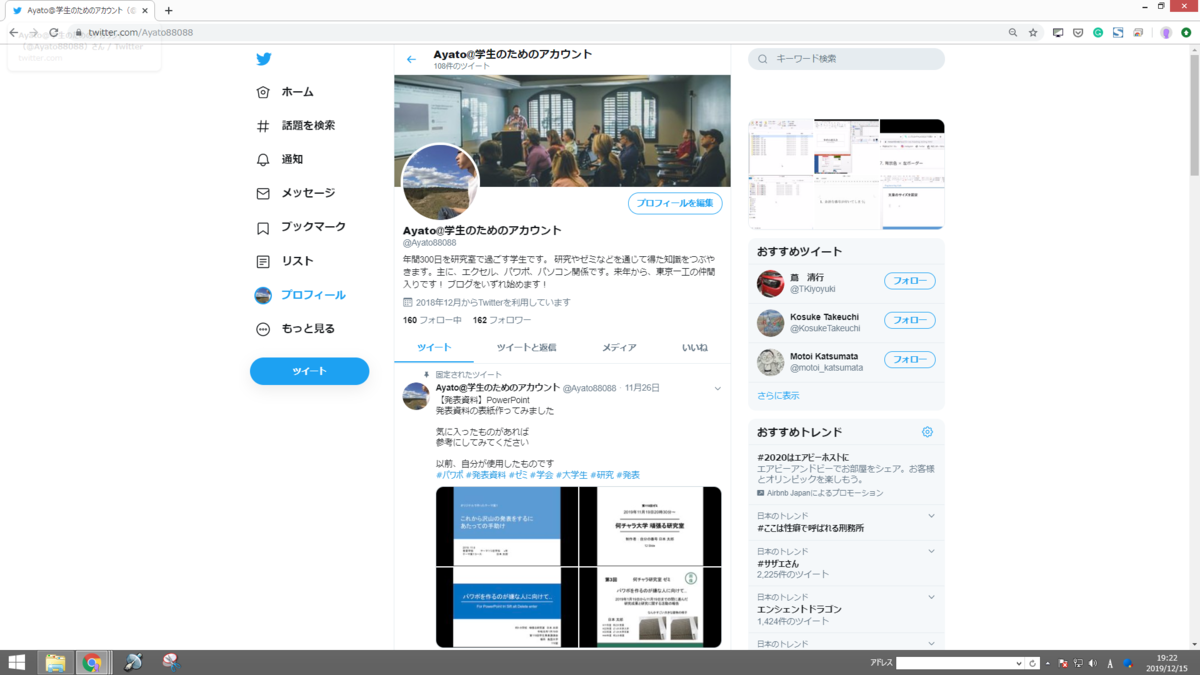This screenshot has height=675, width=1200.
Task: Open リスト with the list icon
Action: (262, 261)
